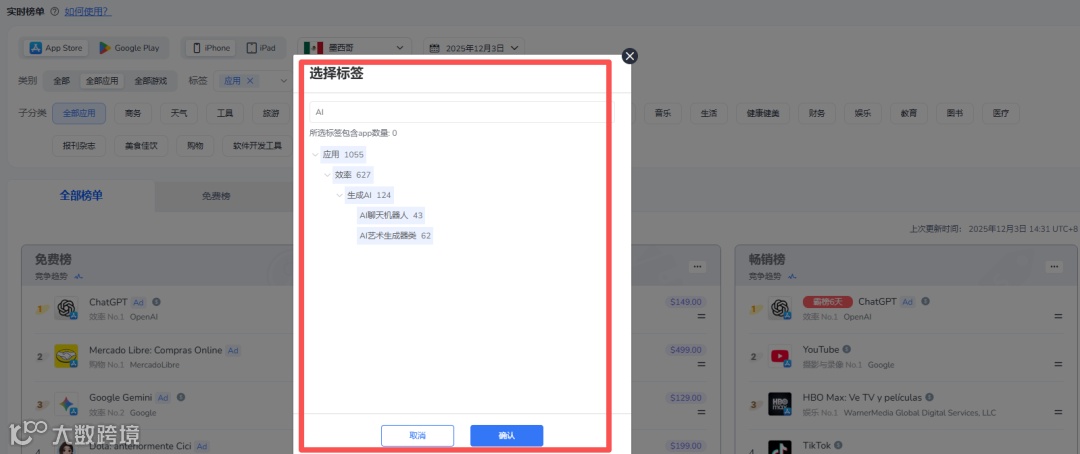1080x454 pixels.
Task: Open the YouTube app icon in 畅销榜
Action: (780, 356)
